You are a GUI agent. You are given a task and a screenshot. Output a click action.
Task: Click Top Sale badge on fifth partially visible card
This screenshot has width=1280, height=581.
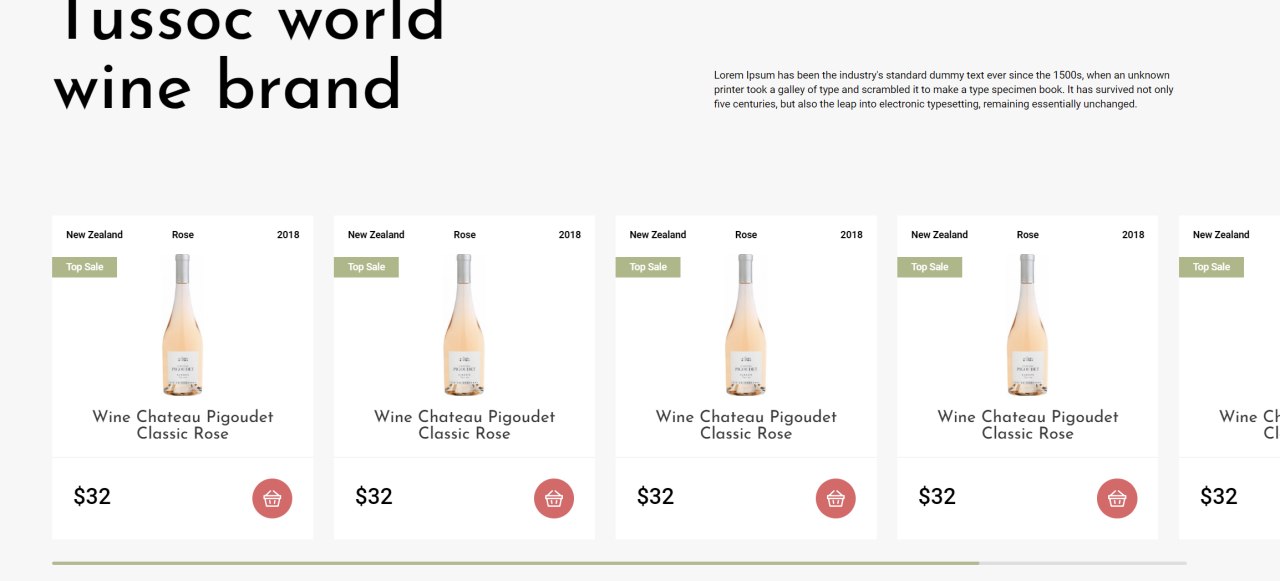[1211, 267]
